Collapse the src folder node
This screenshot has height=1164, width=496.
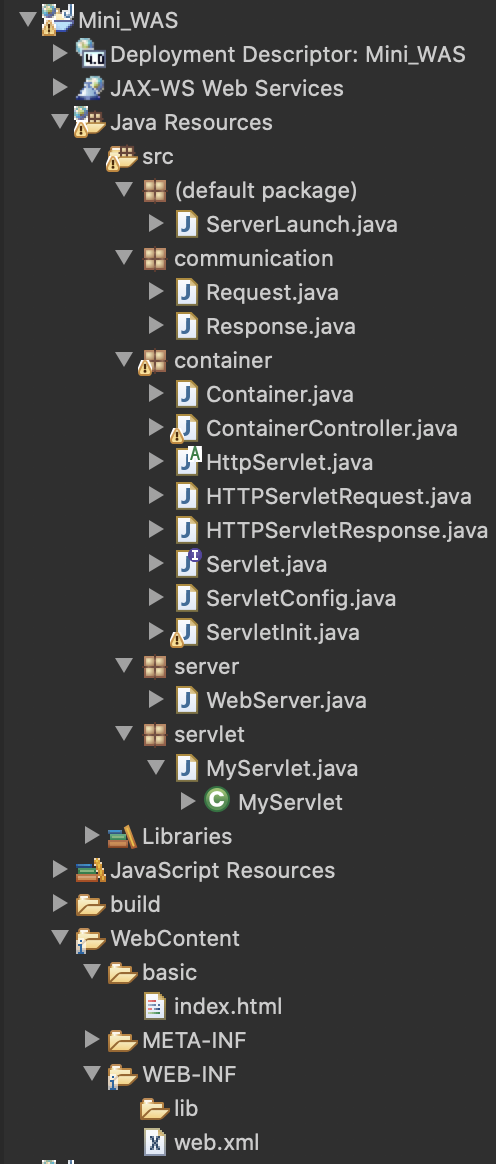93,155
